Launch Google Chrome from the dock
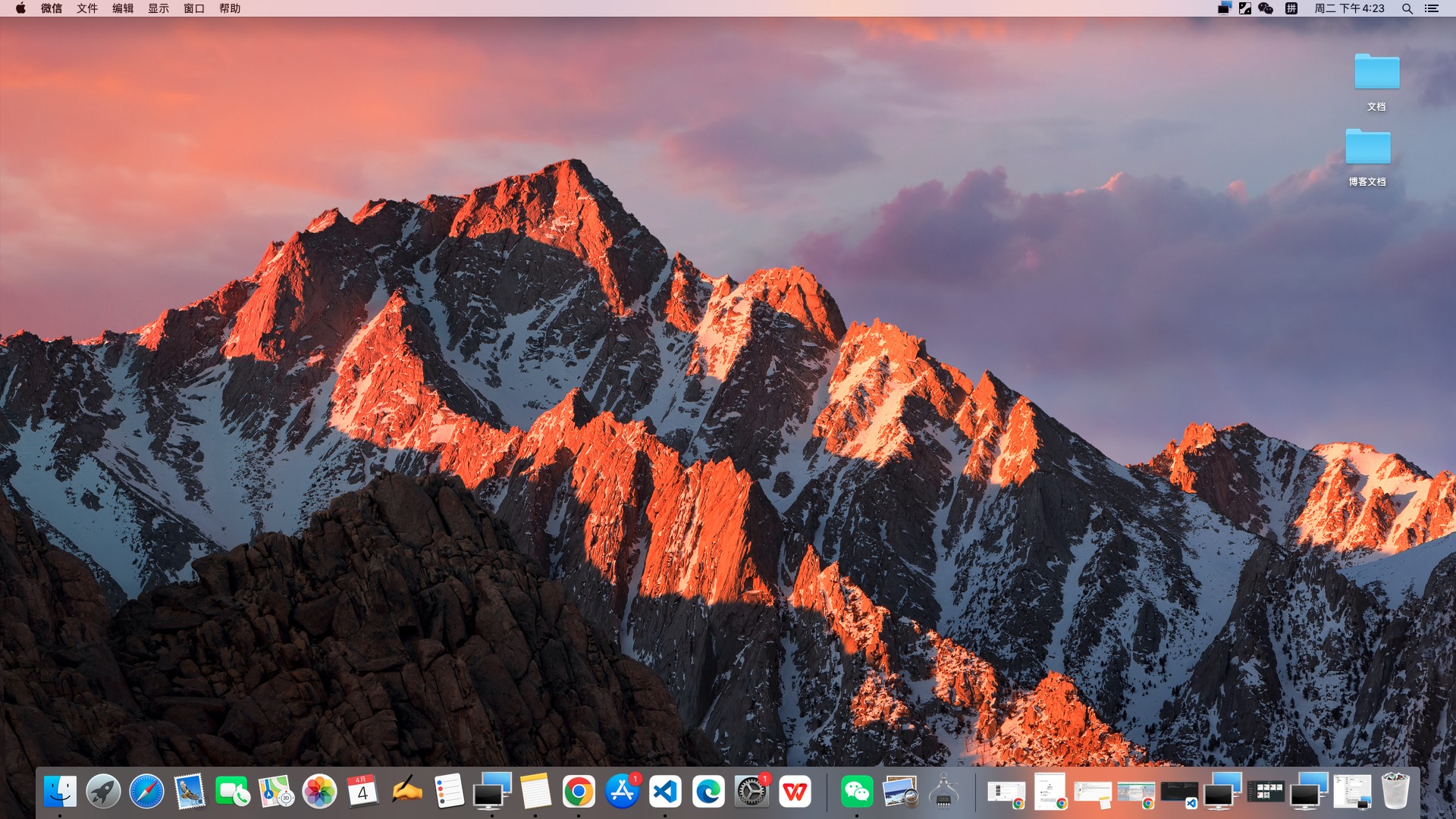Viewport: 1456px width, 819px height. point(579,792)
